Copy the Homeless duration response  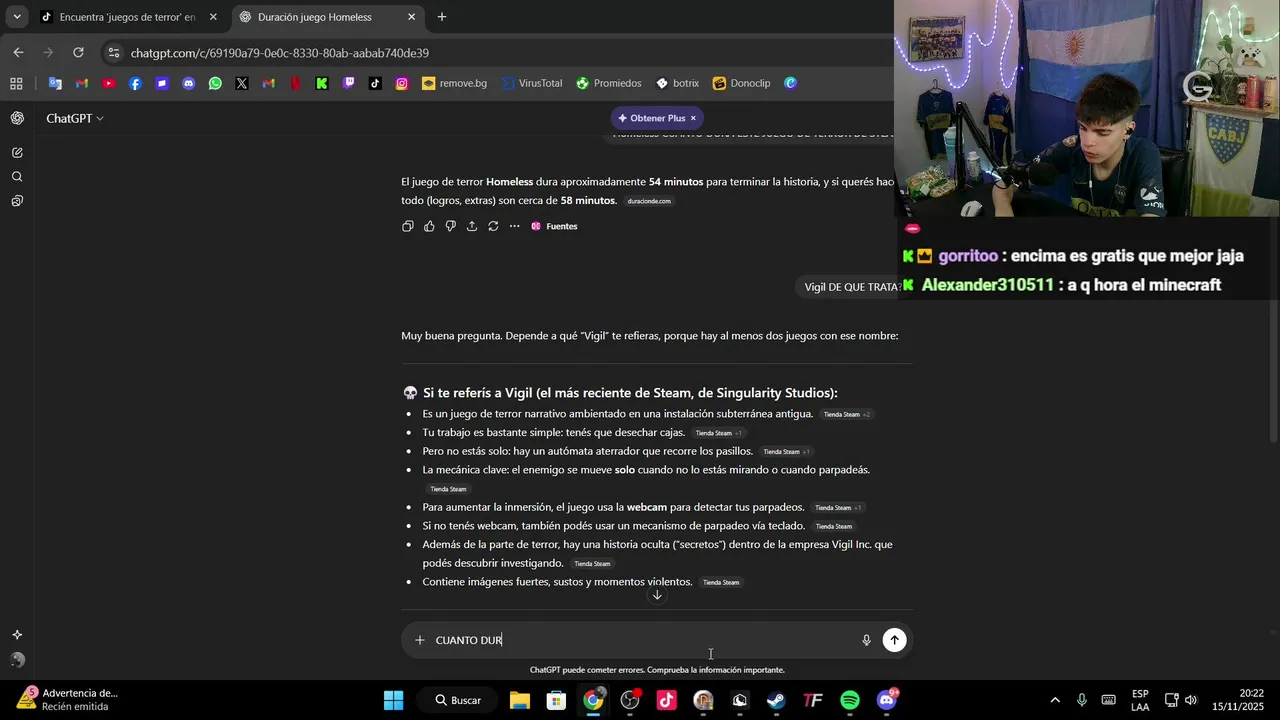tap(408, 226)
